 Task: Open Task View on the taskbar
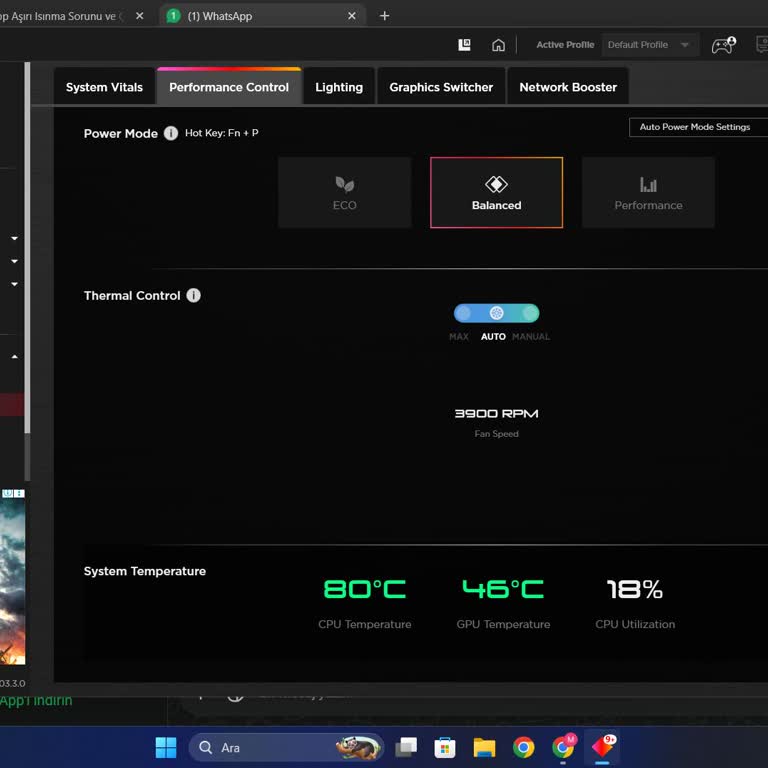coord(406,747)
